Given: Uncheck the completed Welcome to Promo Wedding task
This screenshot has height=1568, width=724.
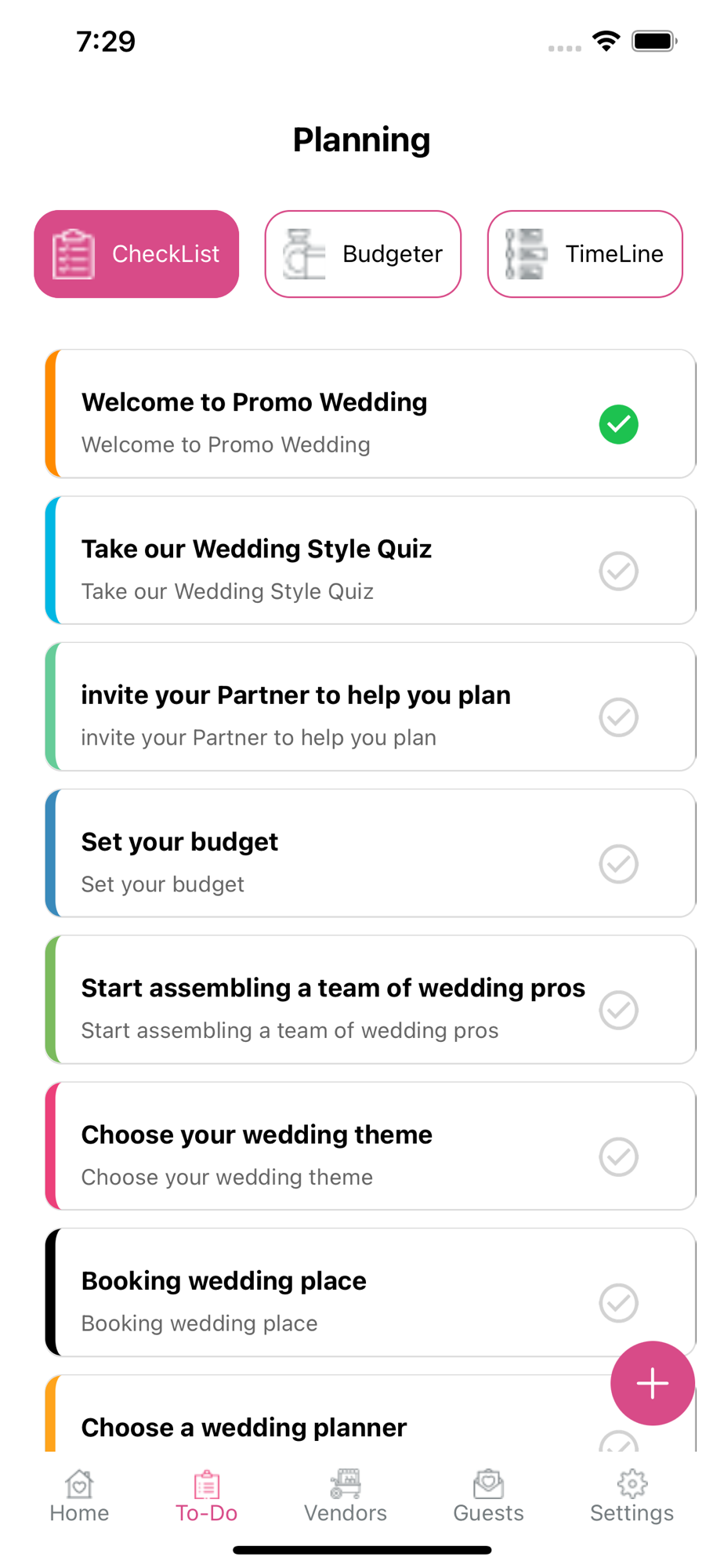Looking at the screenshot, I should pos(619,424).
